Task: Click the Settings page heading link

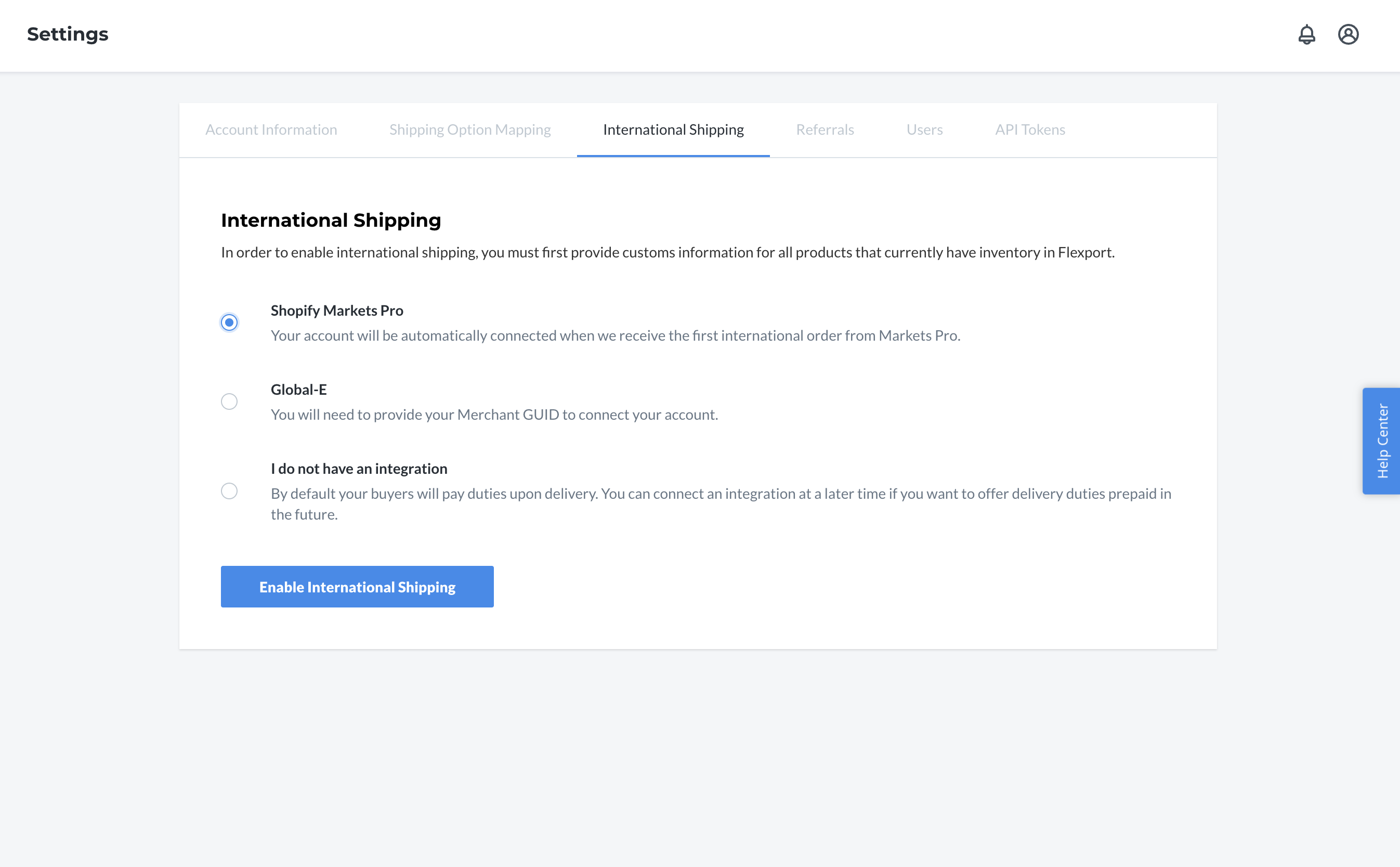Action: pos(68,33)
